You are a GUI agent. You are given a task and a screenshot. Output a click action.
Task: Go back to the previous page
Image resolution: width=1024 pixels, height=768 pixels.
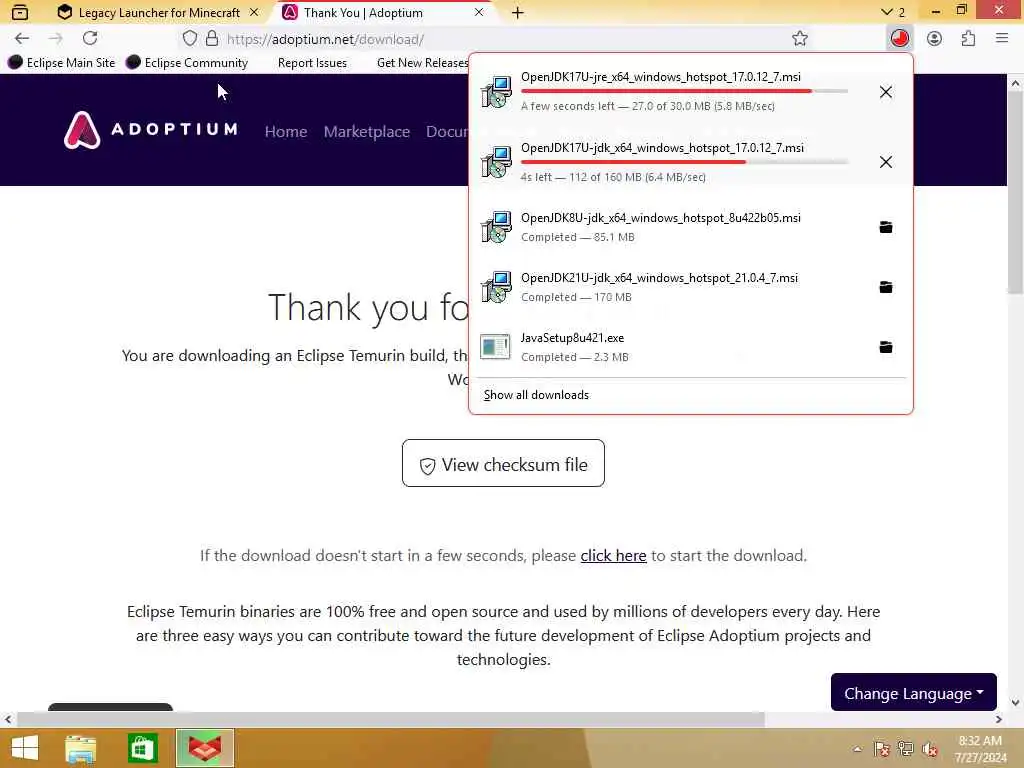pyautogui.click(x=22, y=39)
